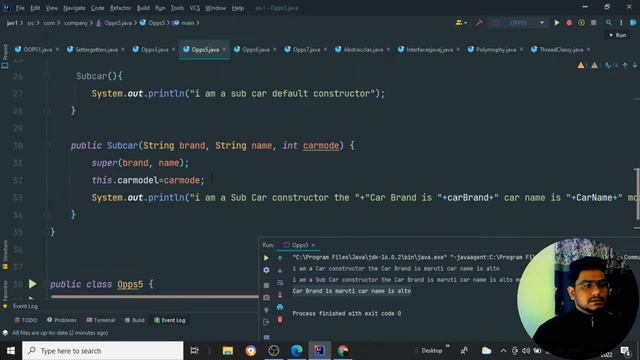Rerun Opps5 in the Run panel

click(266, 258)
